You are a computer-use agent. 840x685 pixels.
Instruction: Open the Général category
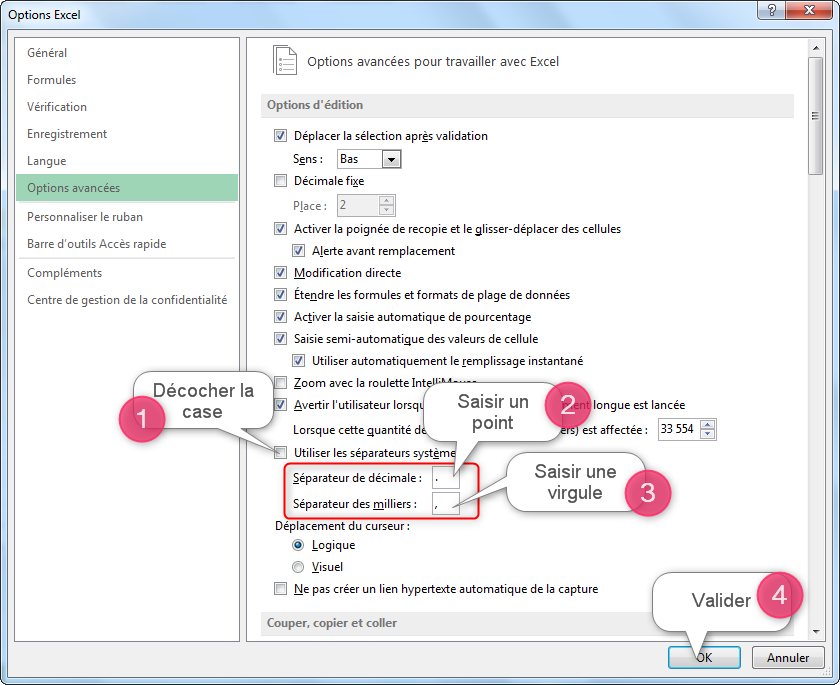pos(127,52)
